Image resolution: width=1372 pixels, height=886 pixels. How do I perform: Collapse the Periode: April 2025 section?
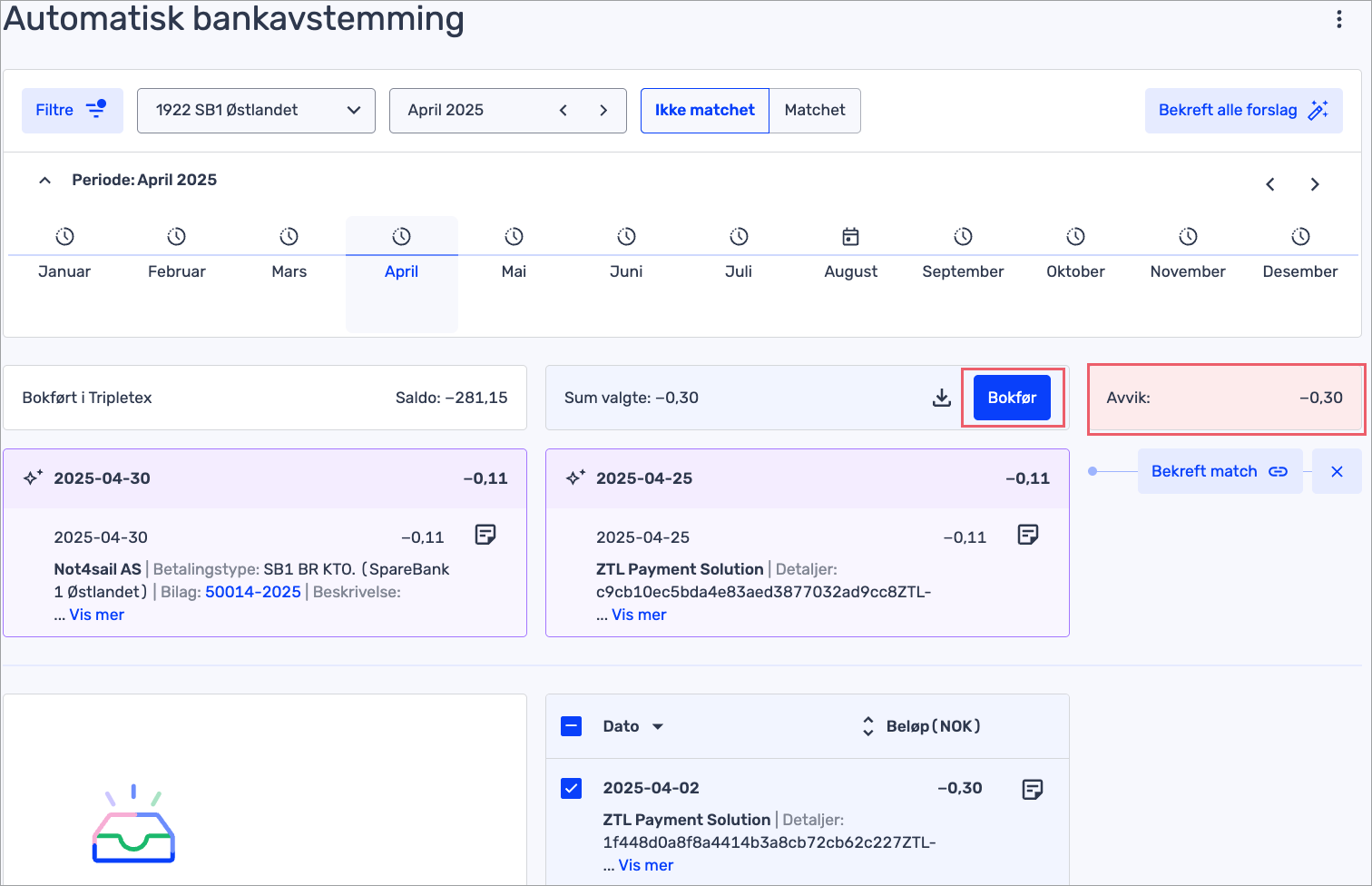point(44,180)
